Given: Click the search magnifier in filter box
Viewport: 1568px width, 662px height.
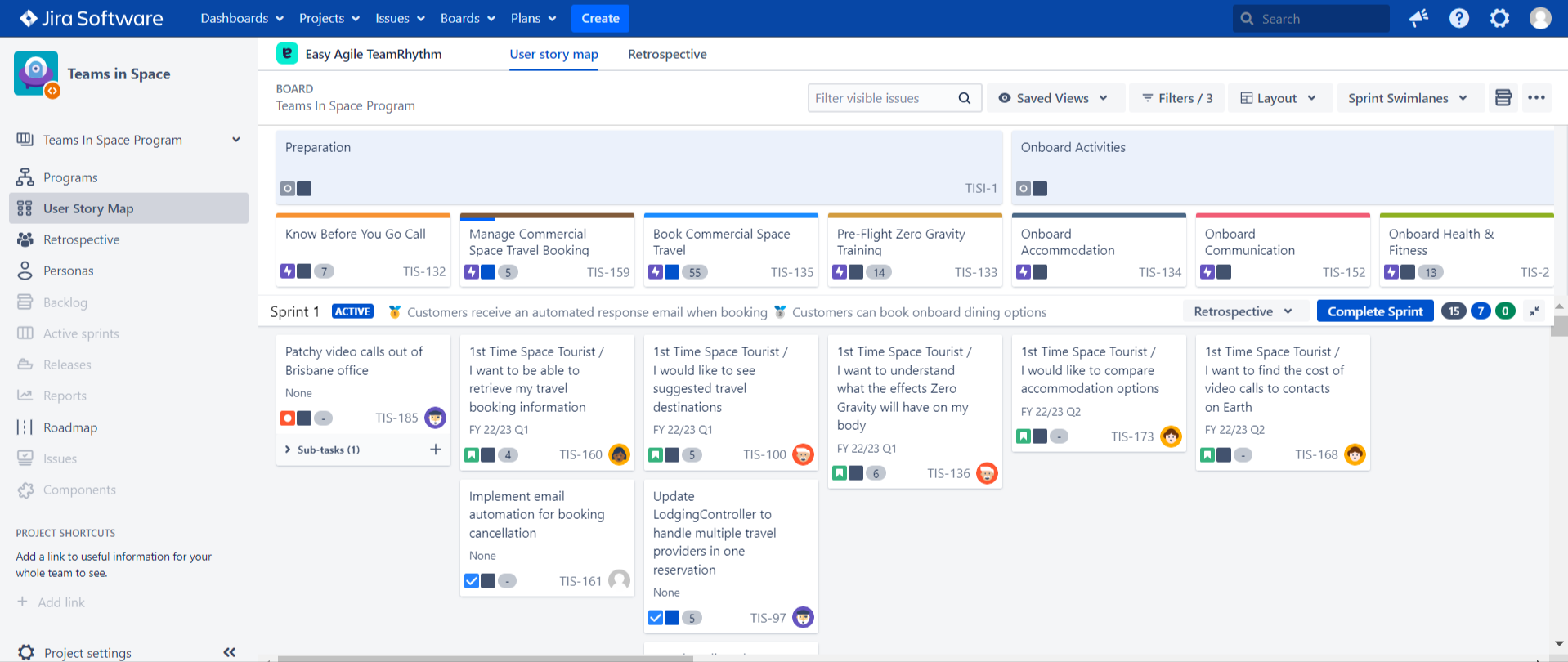Looking at the screenshot, I should [965, 98].
